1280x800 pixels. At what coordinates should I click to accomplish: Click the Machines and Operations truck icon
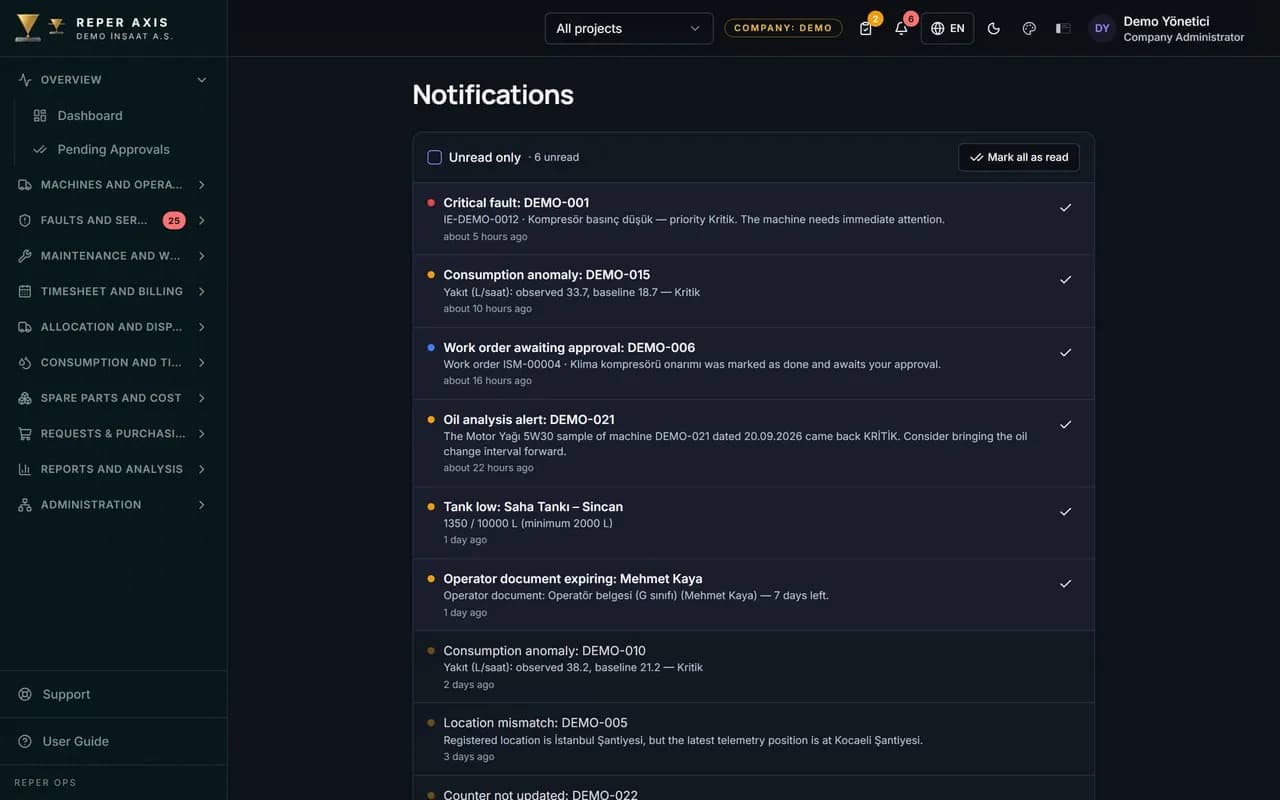tap(25, 185)
